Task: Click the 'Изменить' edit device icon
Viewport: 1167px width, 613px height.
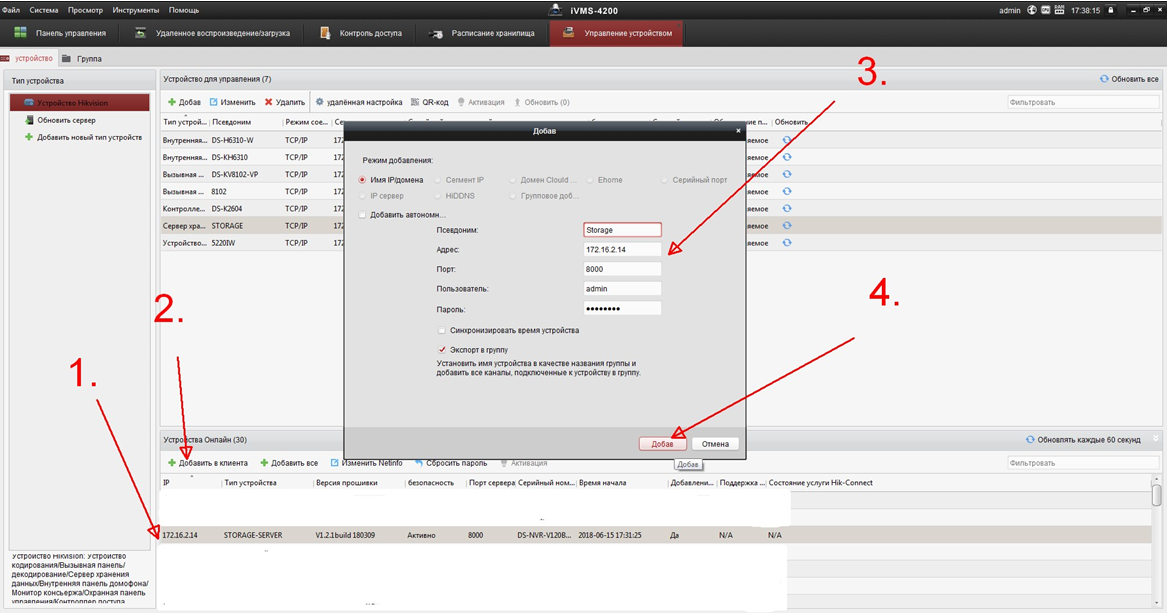Action: point(214,102)
